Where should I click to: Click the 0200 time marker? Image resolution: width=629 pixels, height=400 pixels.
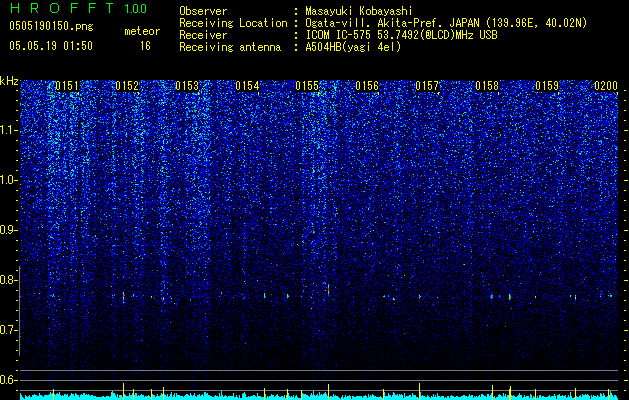606,86
